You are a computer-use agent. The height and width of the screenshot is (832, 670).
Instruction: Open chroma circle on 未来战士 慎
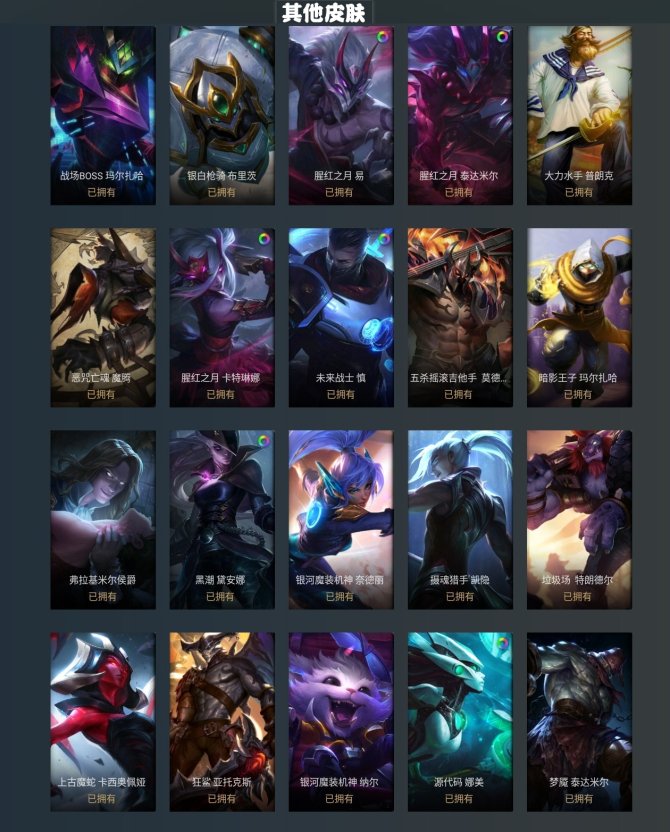[383, 239]
